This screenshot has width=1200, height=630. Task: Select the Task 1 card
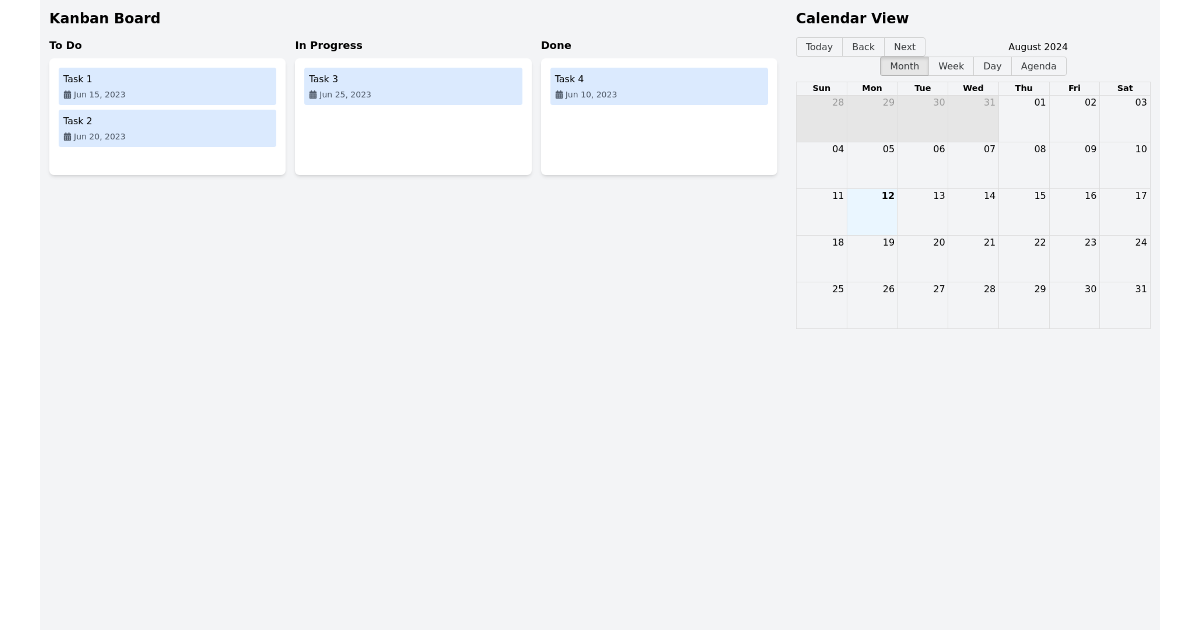[x=167, y=86]
